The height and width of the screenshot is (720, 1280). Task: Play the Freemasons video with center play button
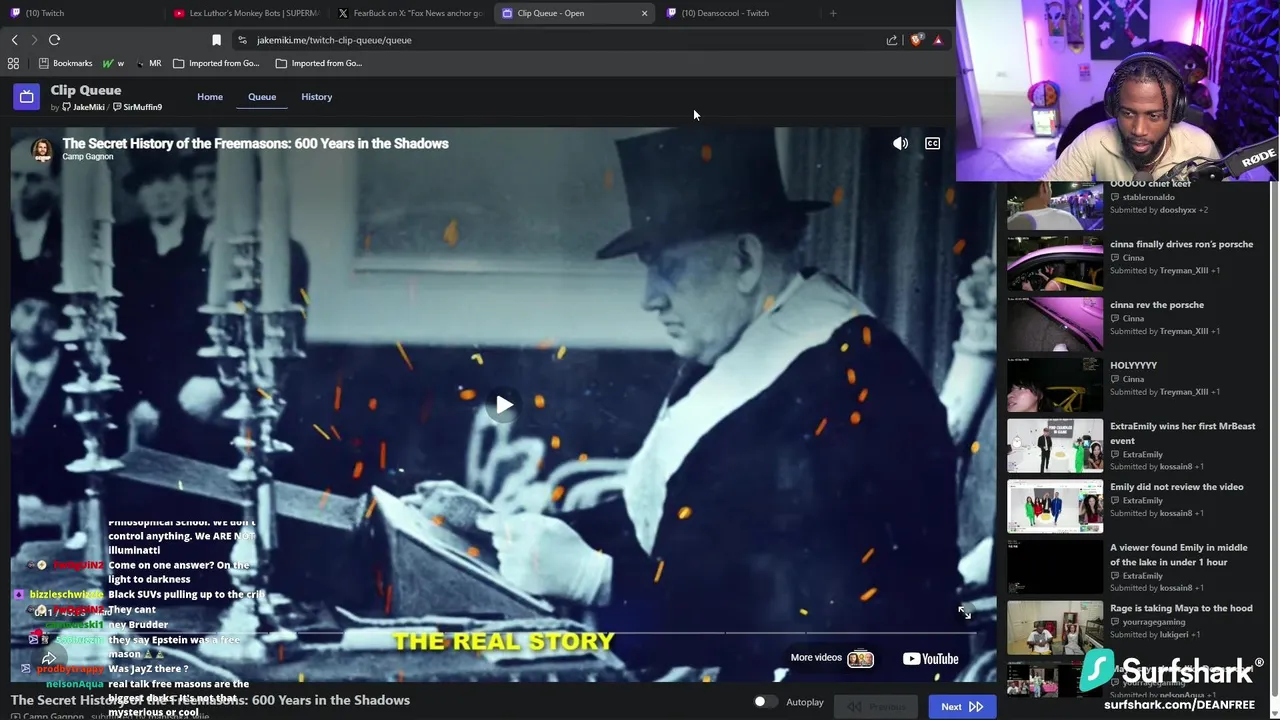(x=504, y=405)
